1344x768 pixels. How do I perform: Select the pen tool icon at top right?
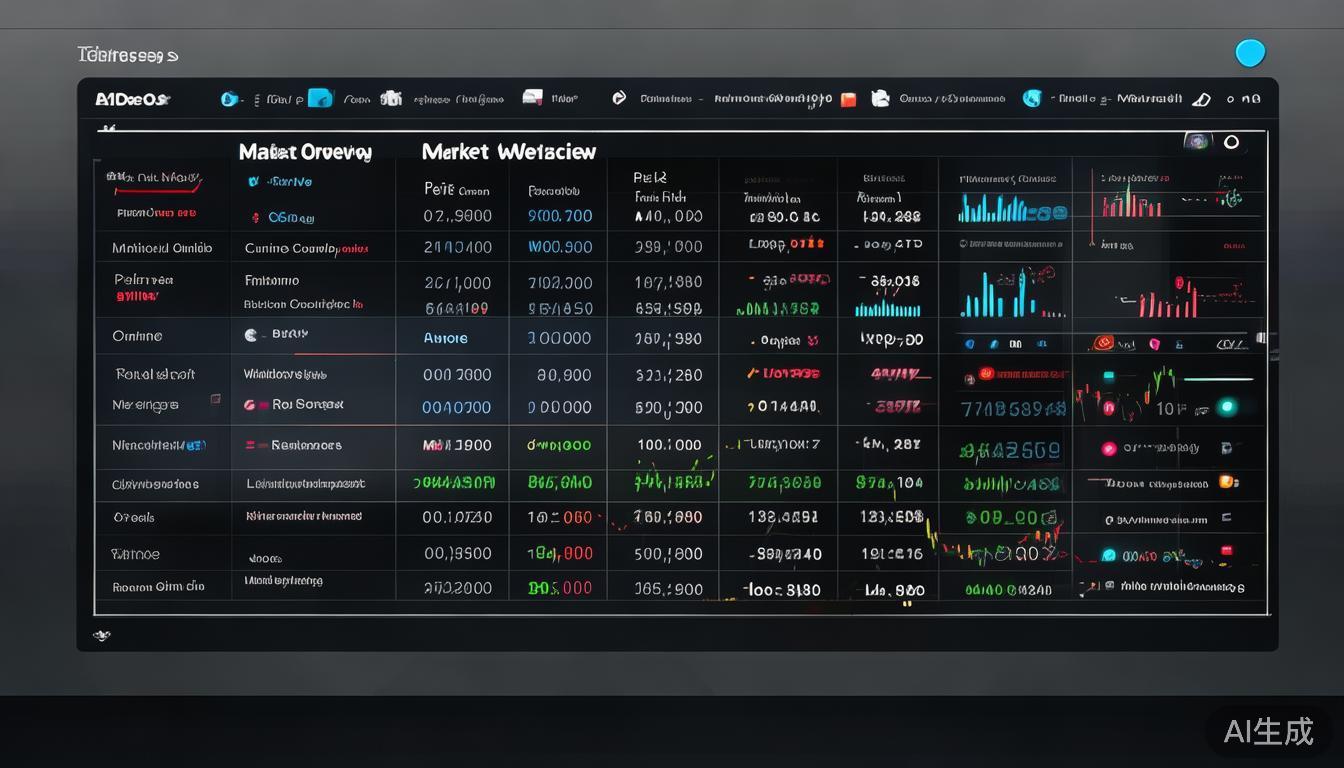1201,99
